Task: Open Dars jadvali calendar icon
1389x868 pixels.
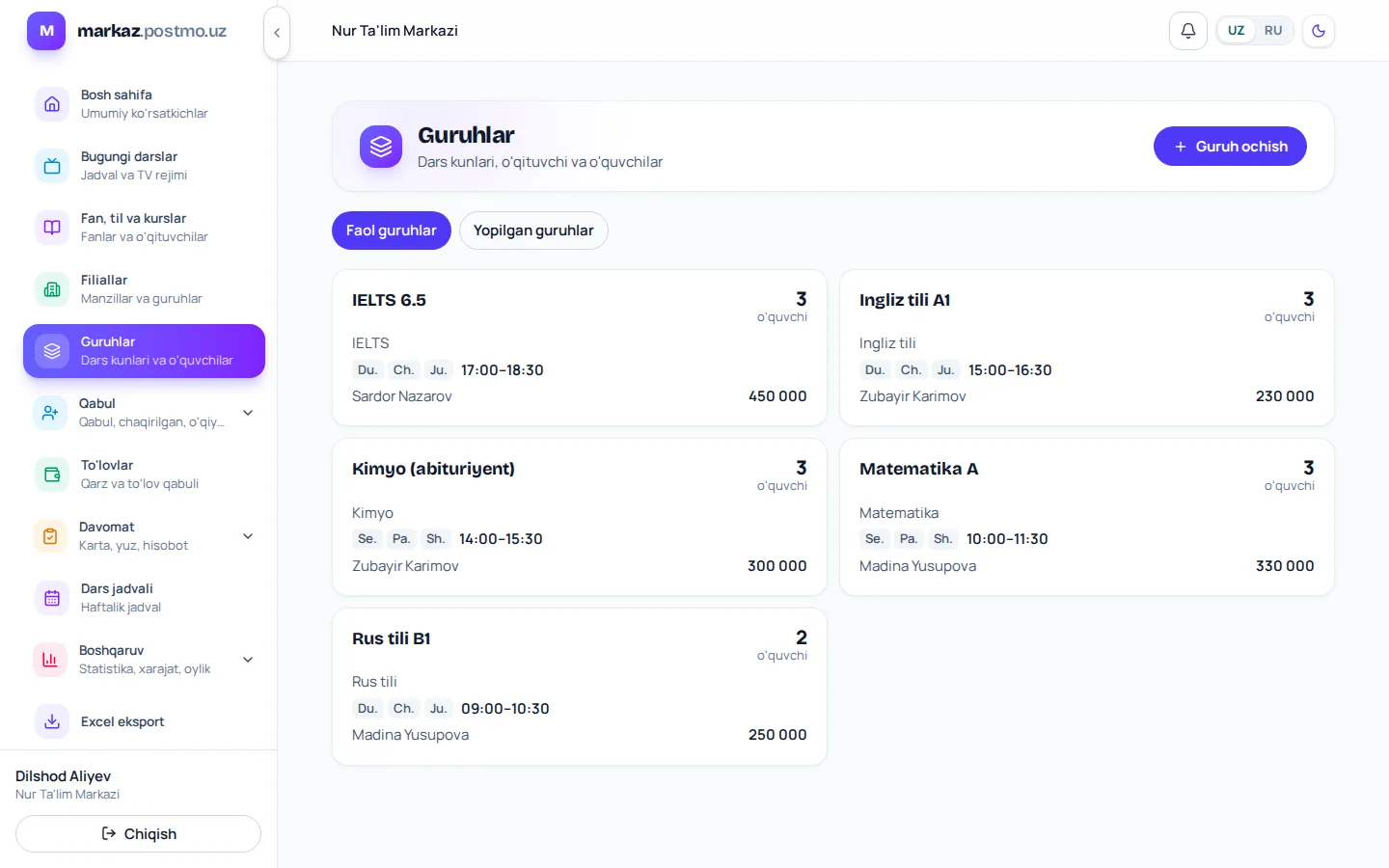Action: [52, 598]
